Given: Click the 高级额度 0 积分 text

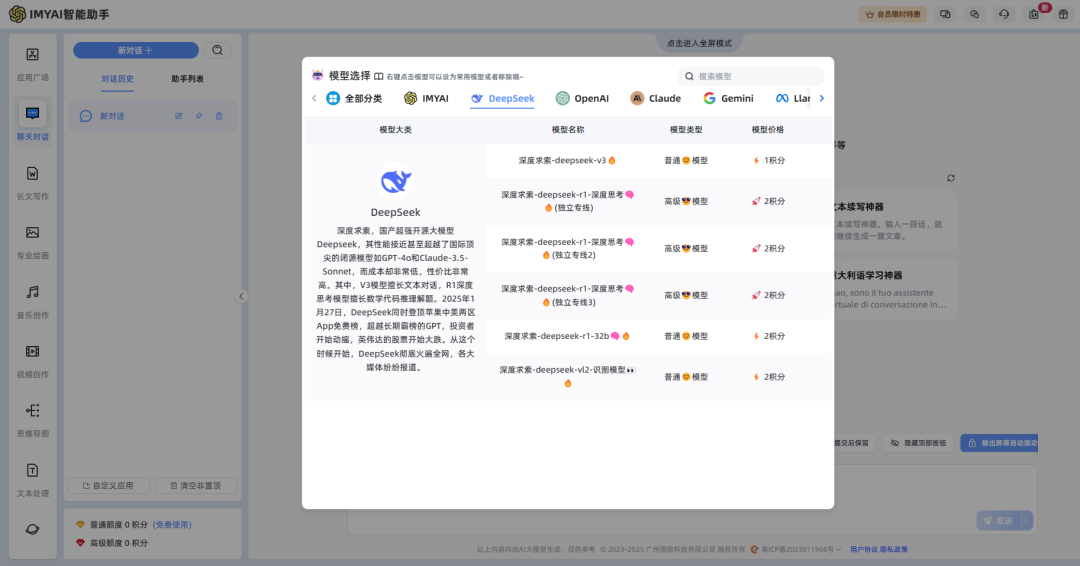Looking at the screenshot, I should pos(119,543).
